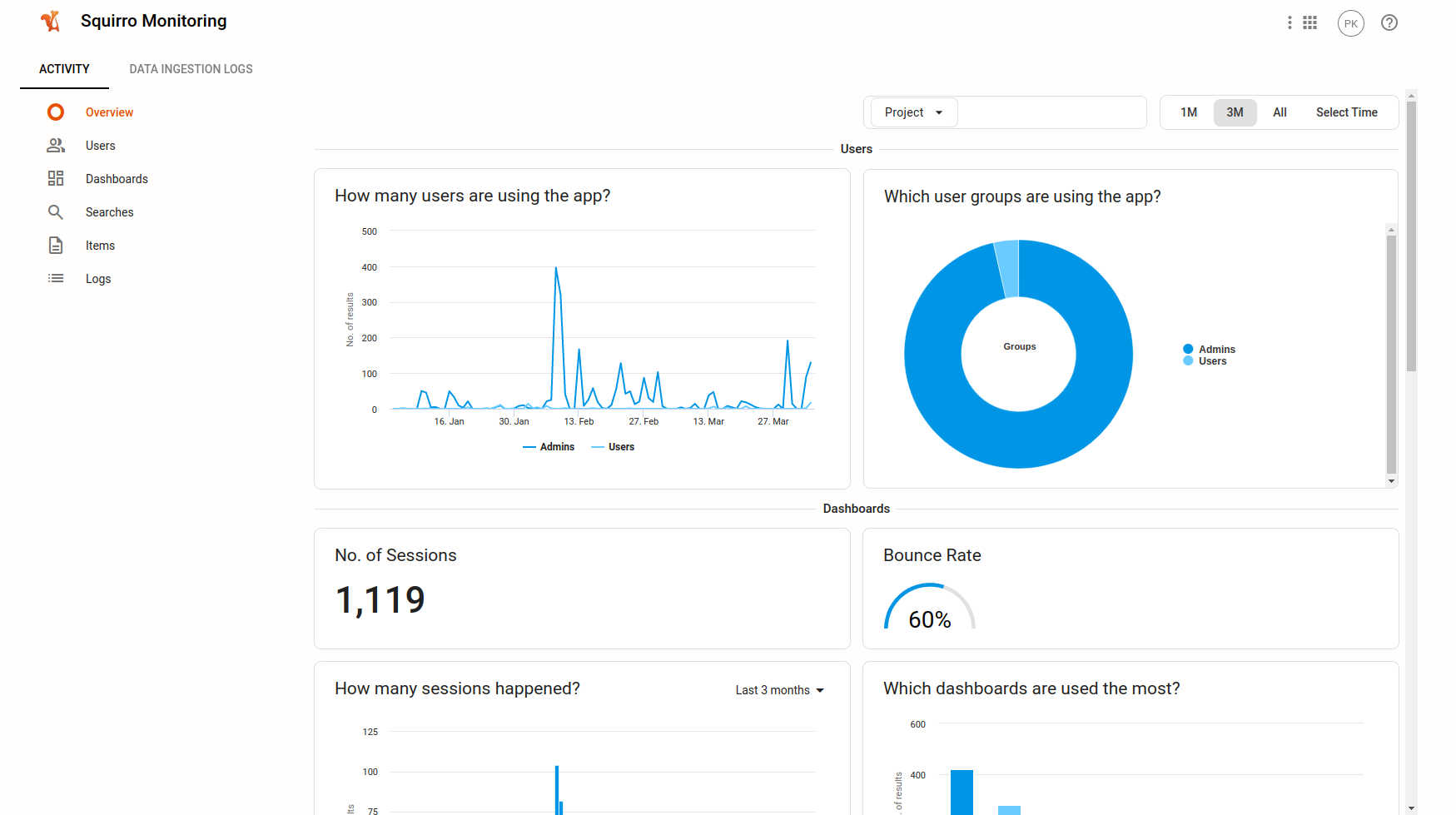This screenshot has width=1456, height=815.
Task: Click the 1,119 sessions count value
Action: (380, 600)
